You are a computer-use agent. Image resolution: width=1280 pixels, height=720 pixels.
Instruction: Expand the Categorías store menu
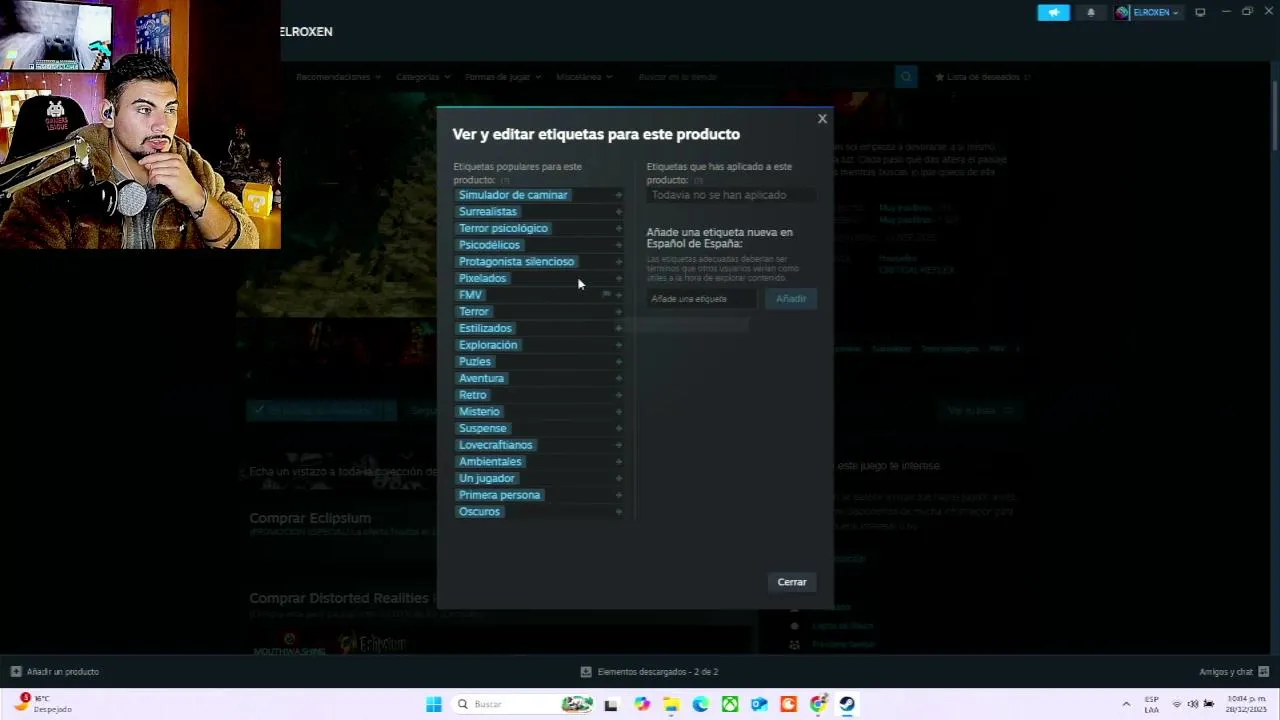click(423, 77)
